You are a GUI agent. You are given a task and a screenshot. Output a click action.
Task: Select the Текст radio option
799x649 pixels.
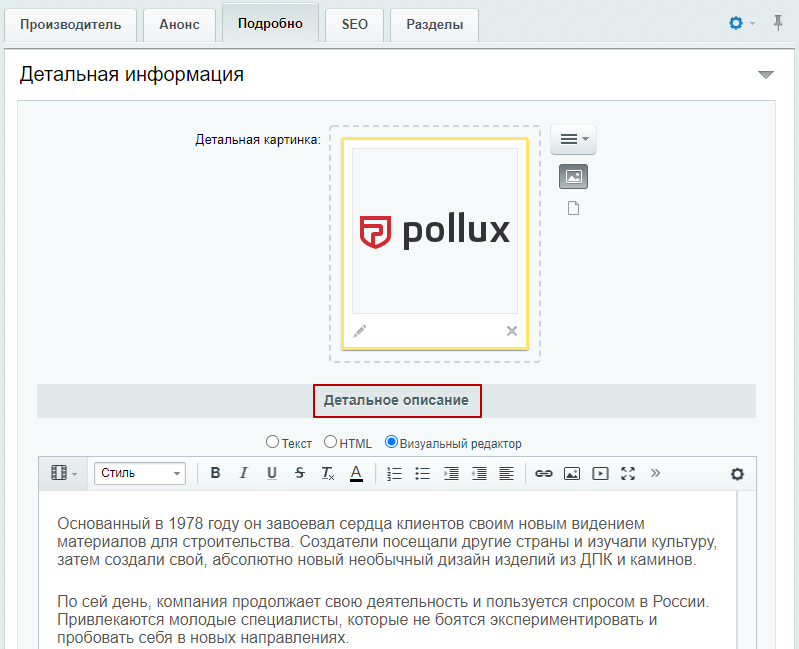(273, 442)
